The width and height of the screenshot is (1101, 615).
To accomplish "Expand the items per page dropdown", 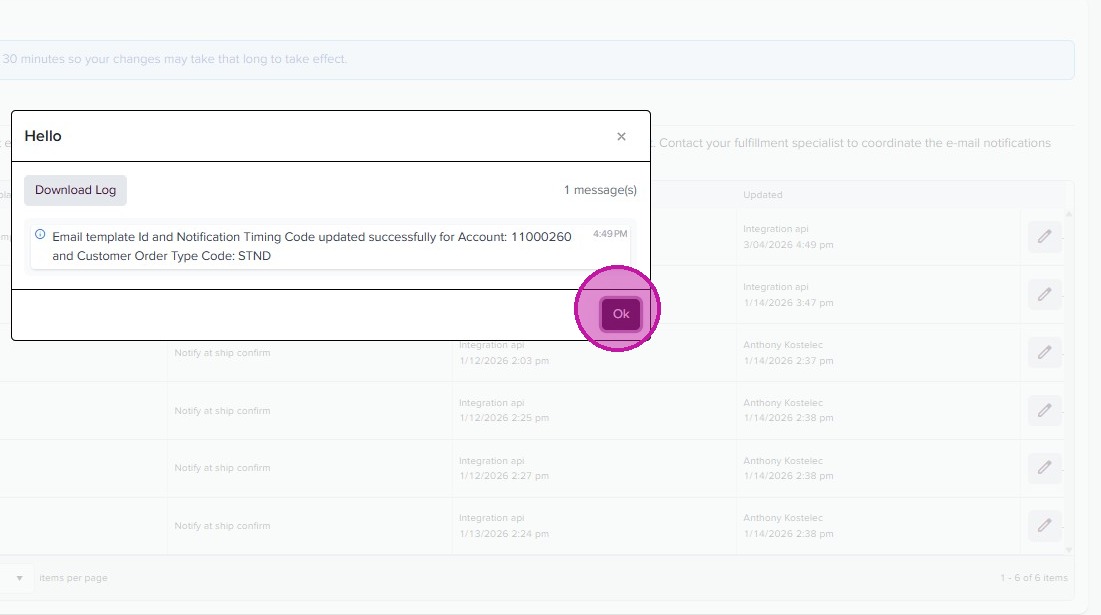I will tap(19, 578).
